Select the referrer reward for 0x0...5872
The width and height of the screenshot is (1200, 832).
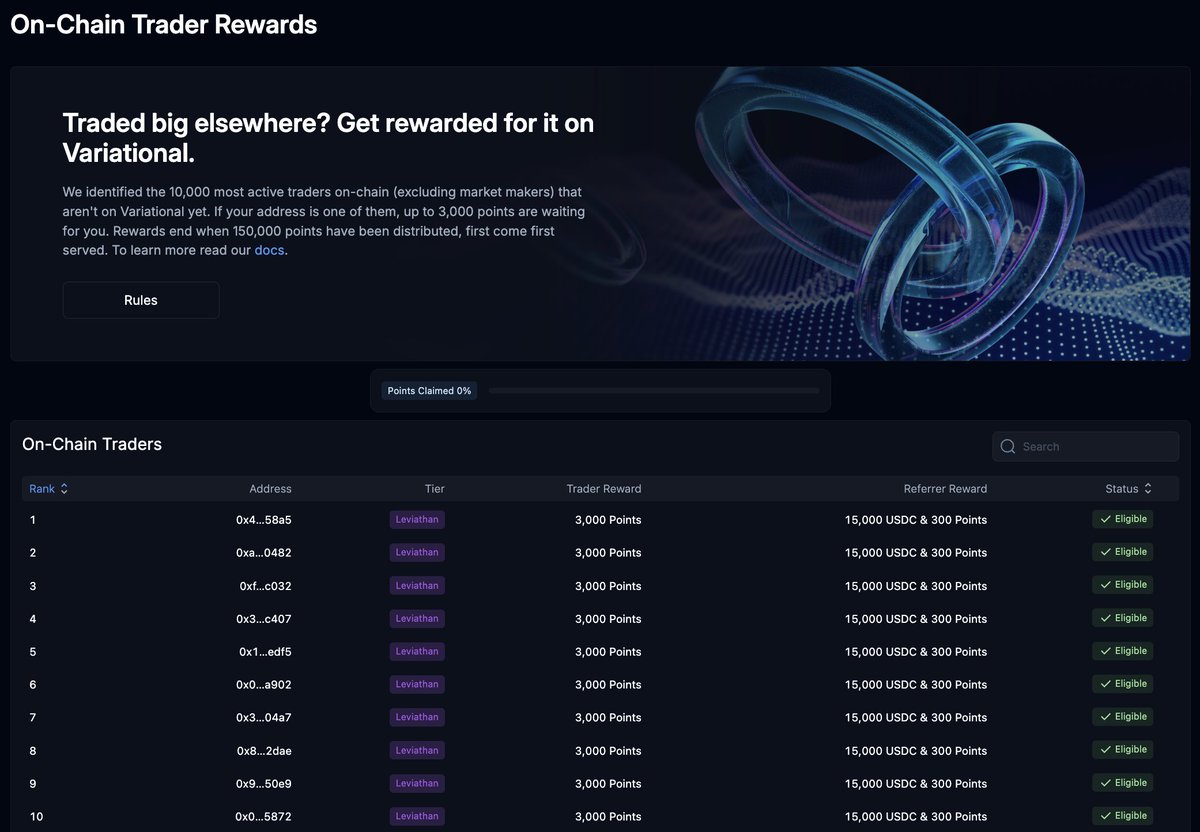916,817
